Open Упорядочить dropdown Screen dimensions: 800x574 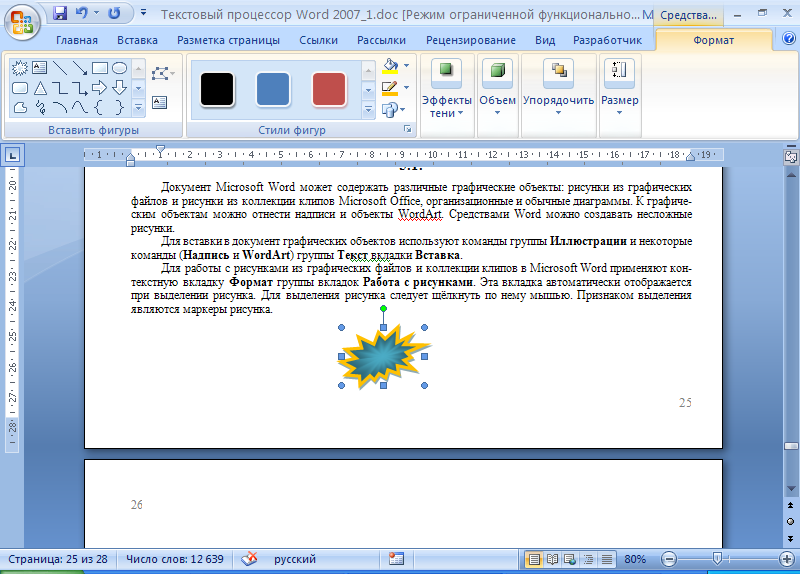[559, 89]
